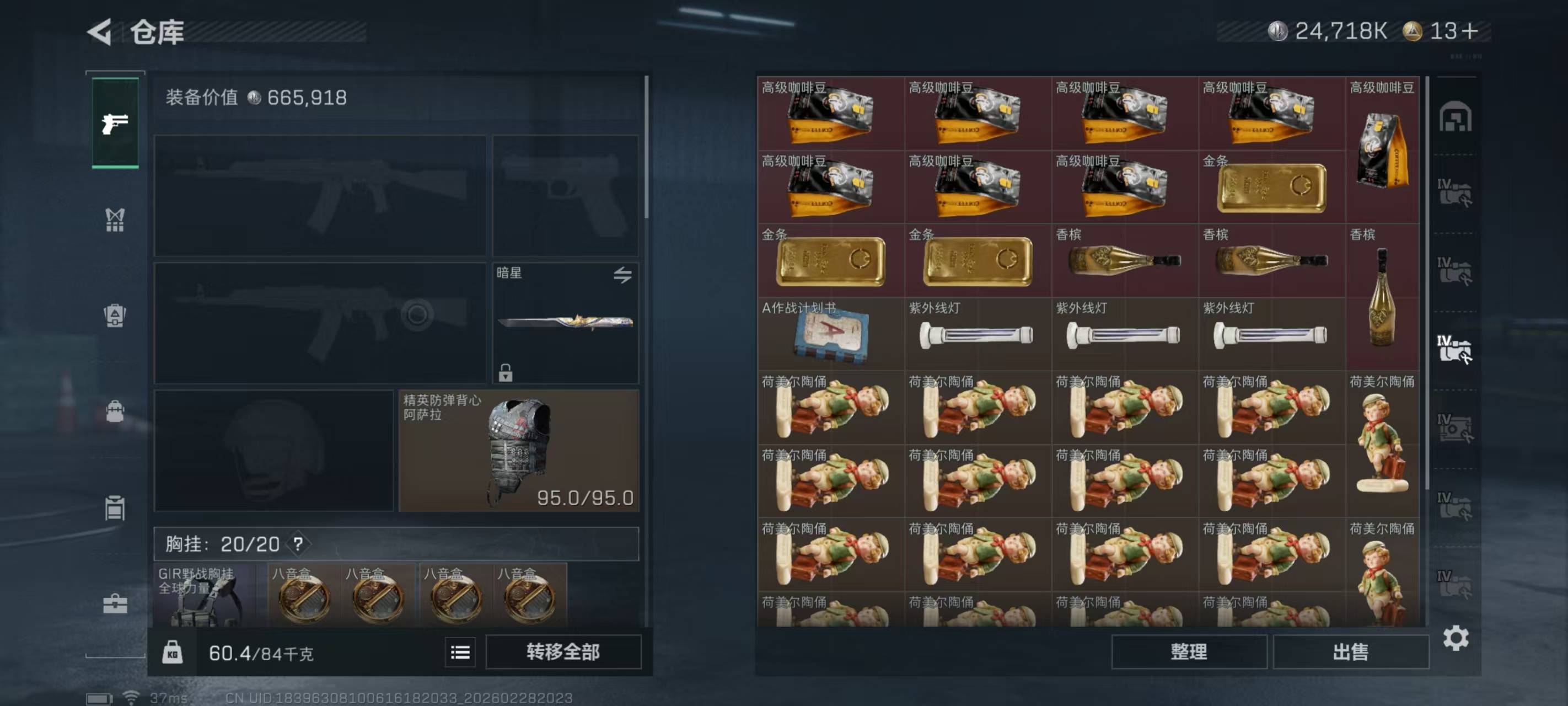The image size is (1568, 706).
Task: Select the highlighted level IV expansion box tab
Action: click(x=1454, y=349)
